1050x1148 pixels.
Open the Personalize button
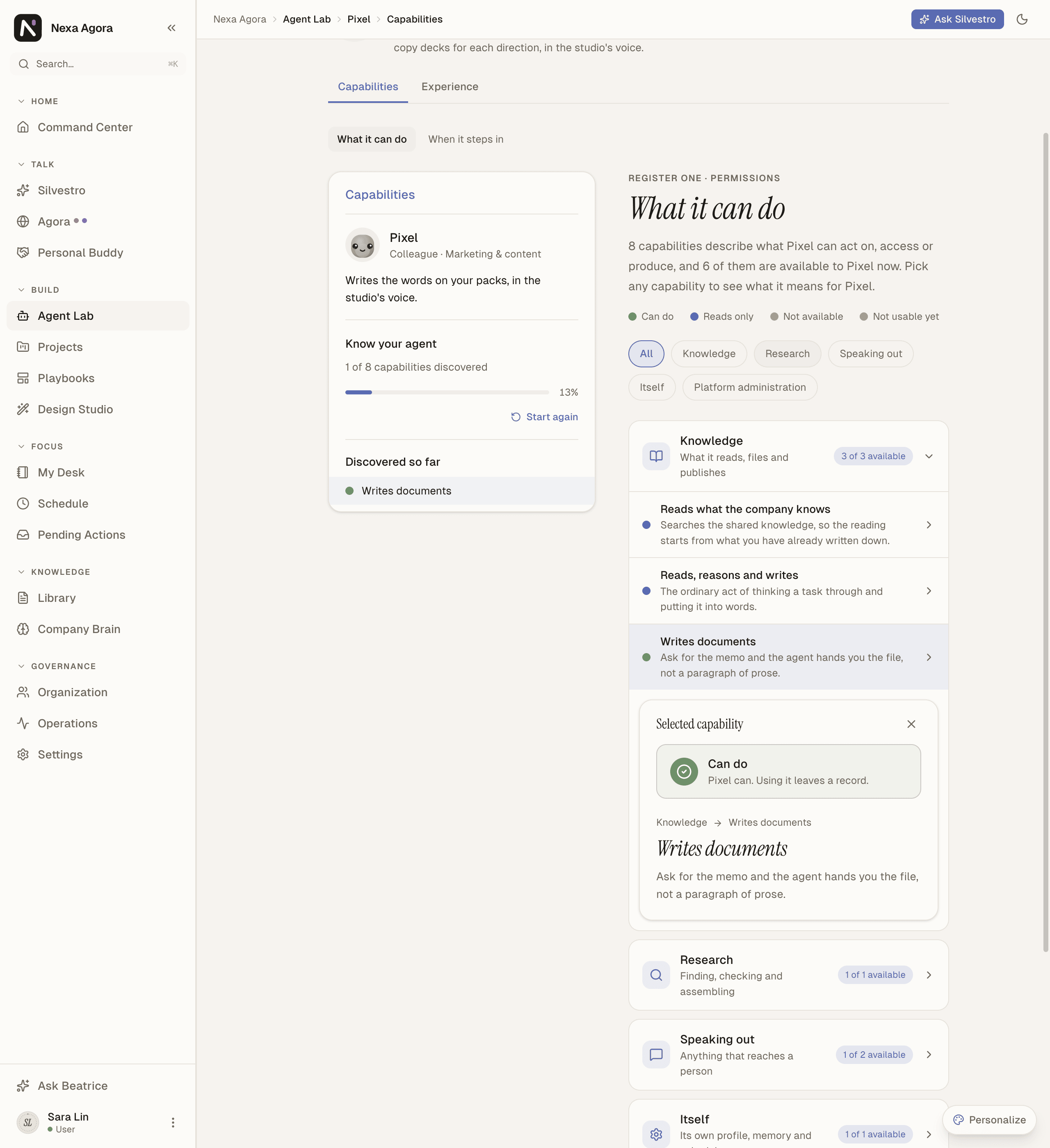point(989,1120)
